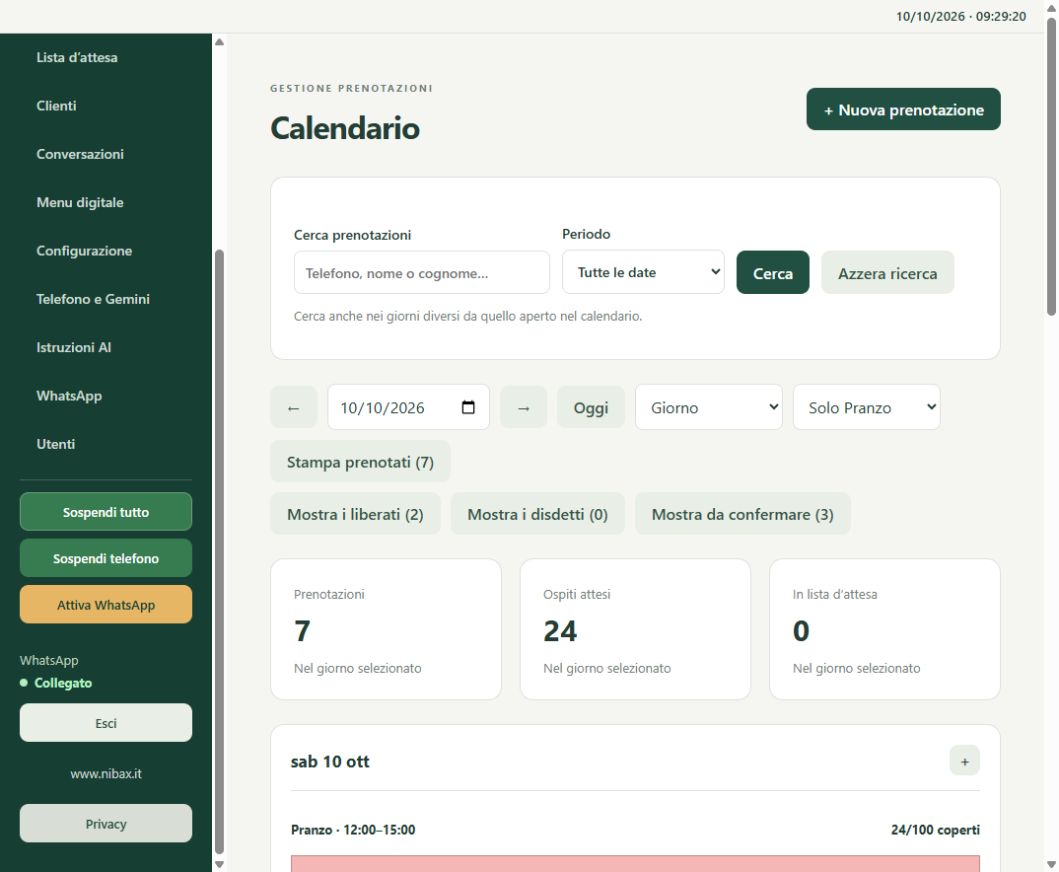Go to previous day with left arrow
The width and height of the screenshot is (1059, 872).
tap(293, 407)
